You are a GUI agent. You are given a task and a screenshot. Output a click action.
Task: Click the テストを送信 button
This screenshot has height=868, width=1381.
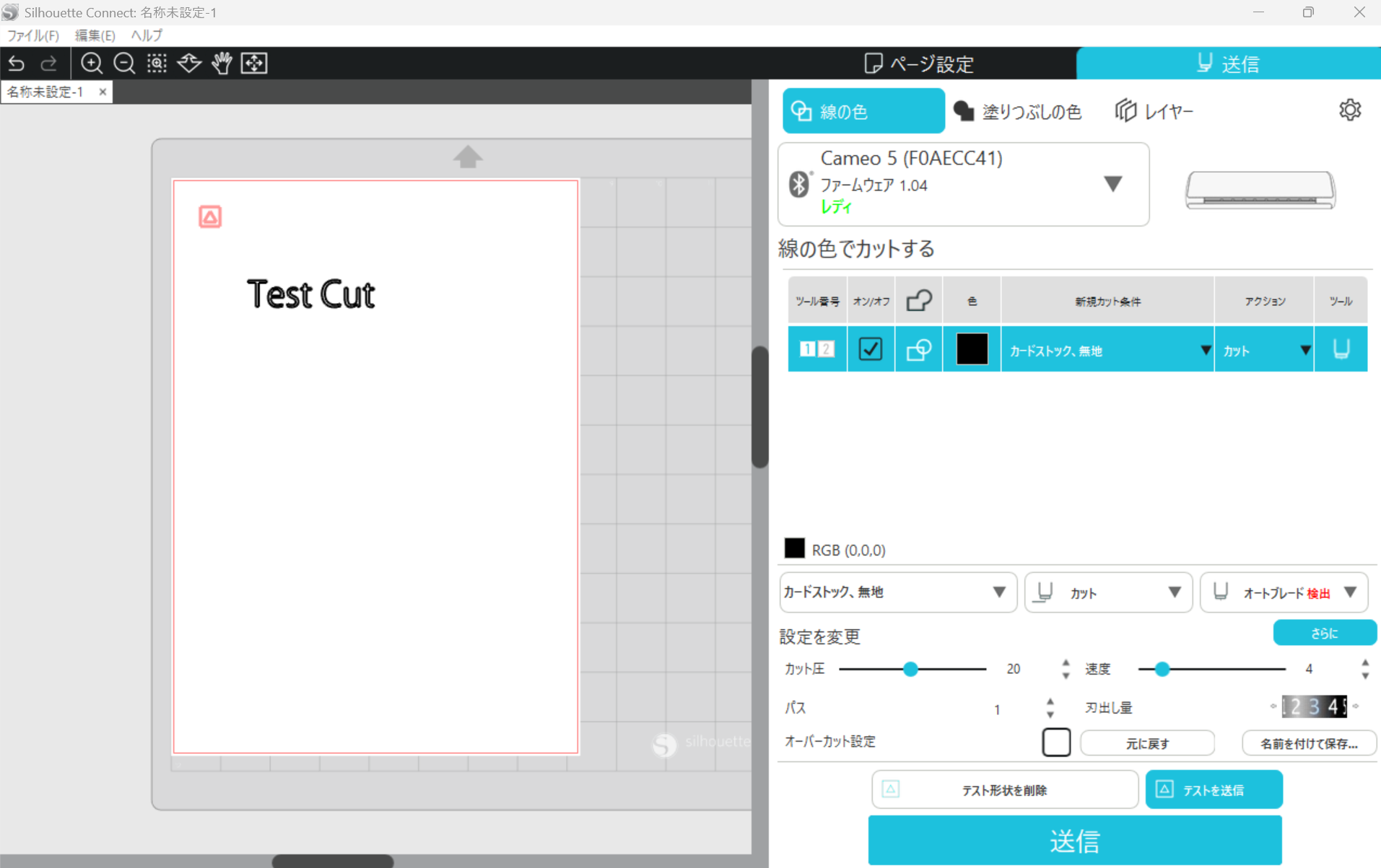1214,790
